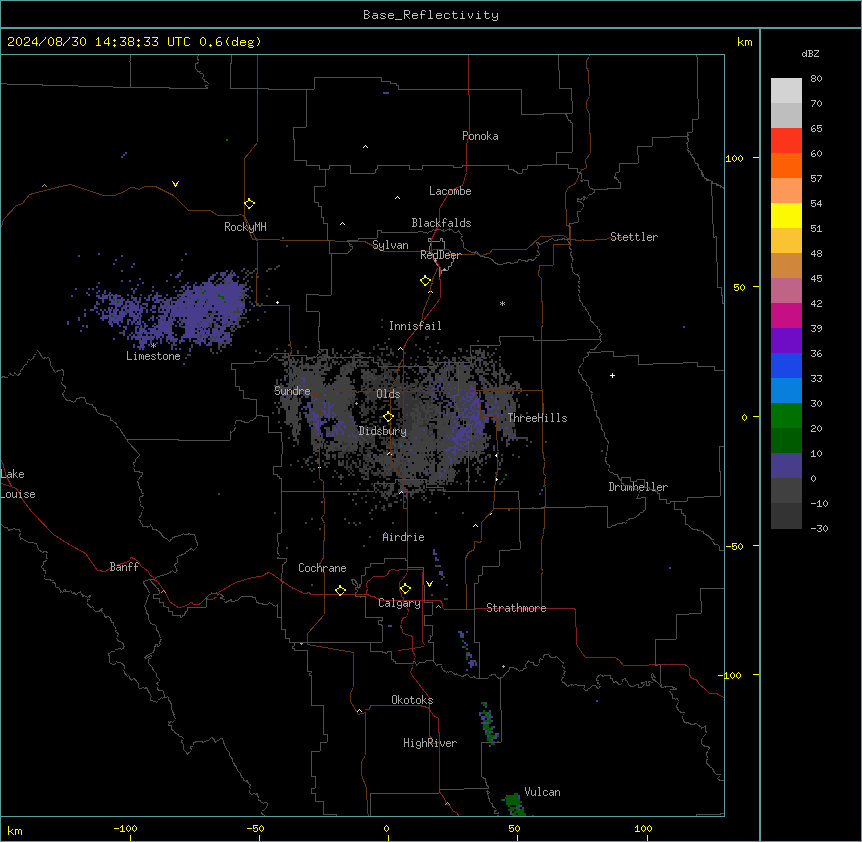Click the dBZ legend heading
862x842 pixels.
point(810,54)
